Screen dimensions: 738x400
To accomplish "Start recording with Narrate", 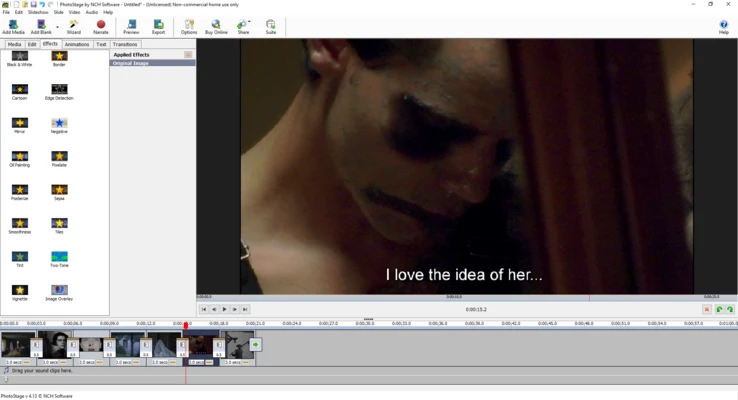I will [x=101, y=27].
